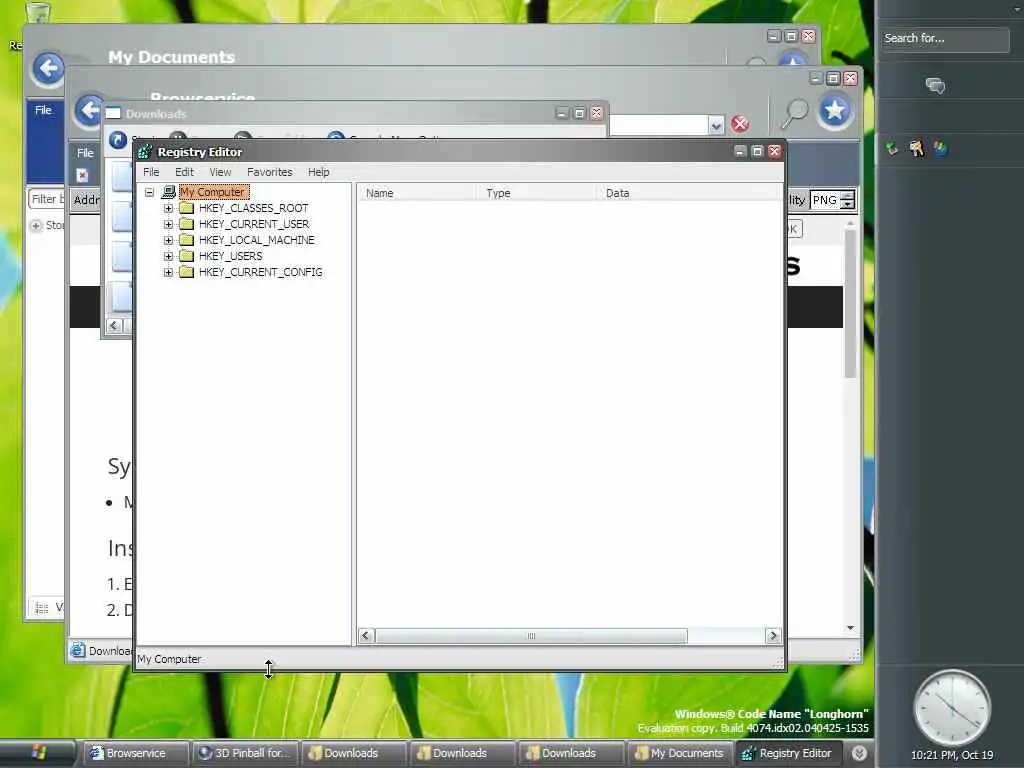Click the left scroll arrow in Downloads window
The width and height of the screenshot is (1024, 768).
114,325
